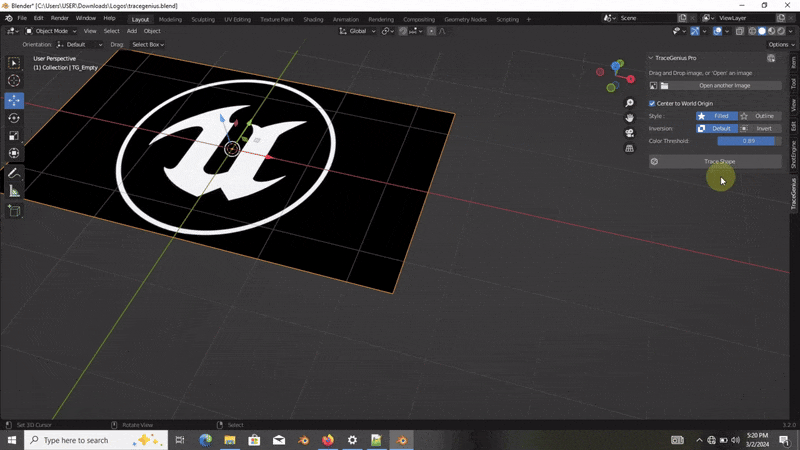Open the Object menu in viewport header
Viewport: 800px width, 450px height.
click(x=152, y=31)
